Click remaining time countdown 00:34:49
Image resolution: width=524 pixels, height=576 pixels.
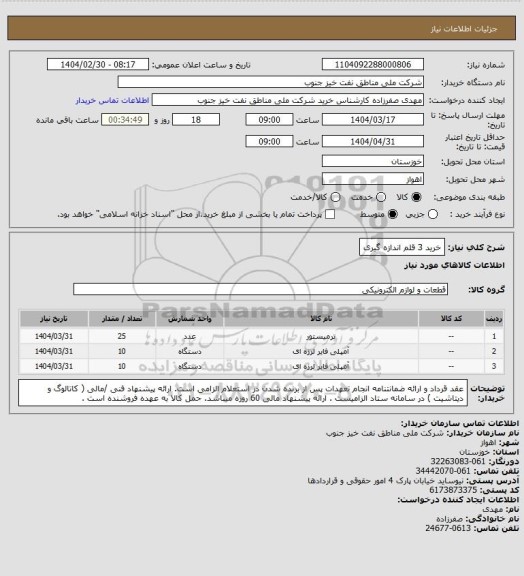125,120
